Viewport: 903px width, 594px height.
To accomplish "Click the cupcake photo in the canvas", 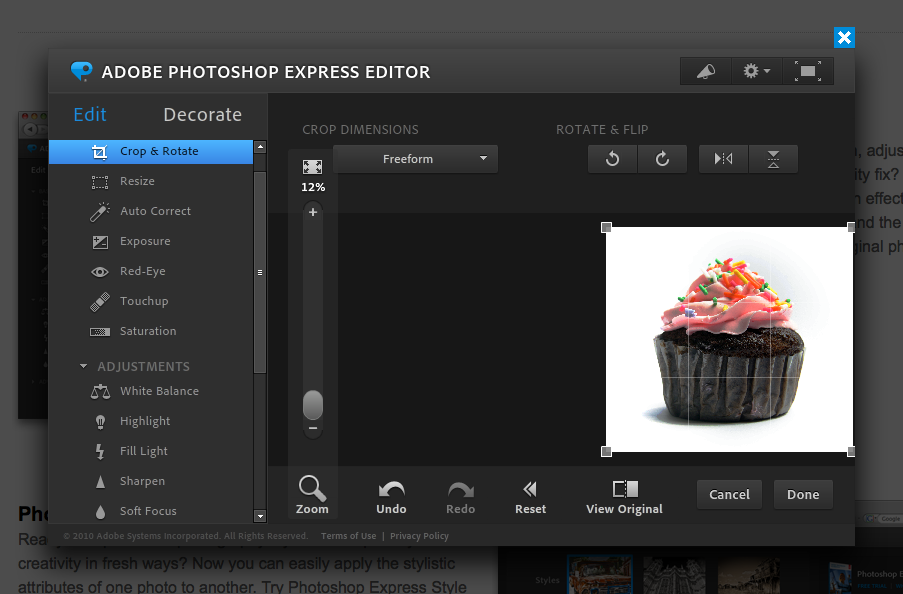I will pos(729,339).
